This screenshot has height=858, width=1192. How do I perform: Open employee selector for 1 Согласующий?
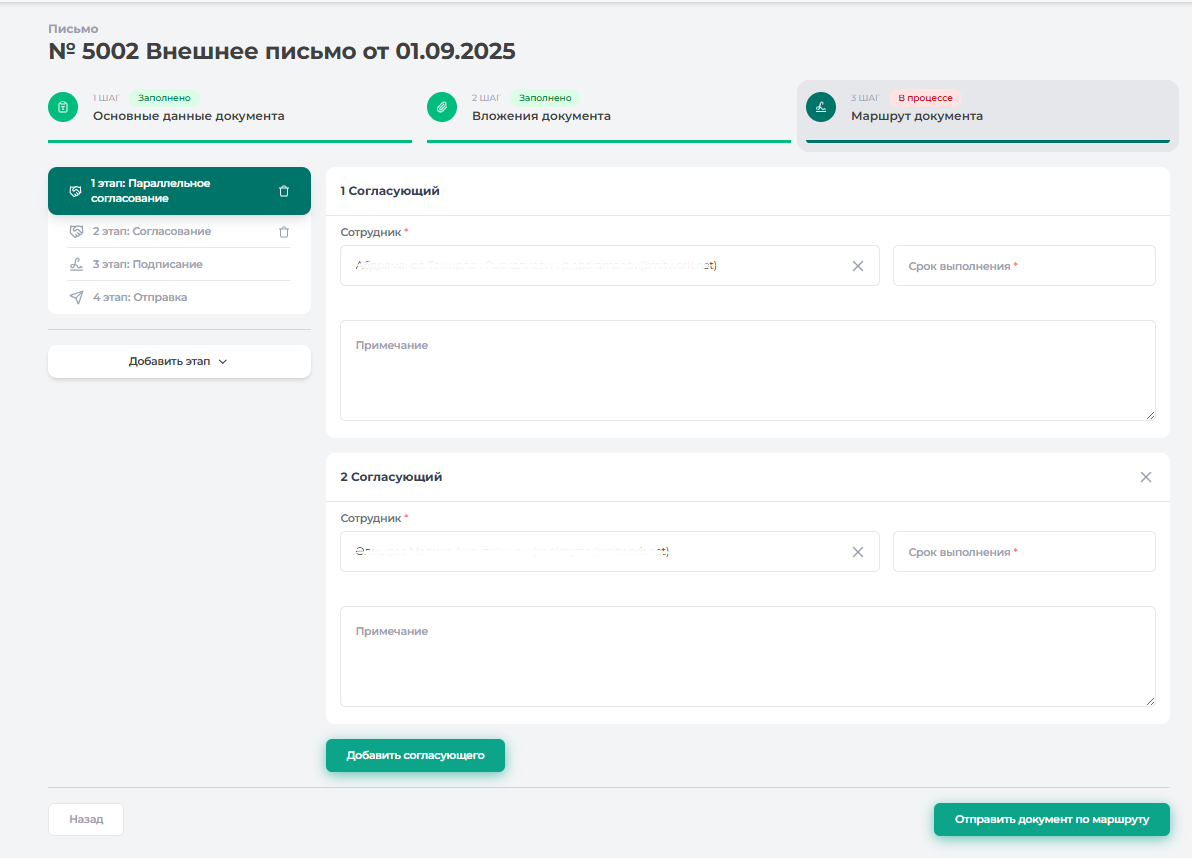point(590,266)
